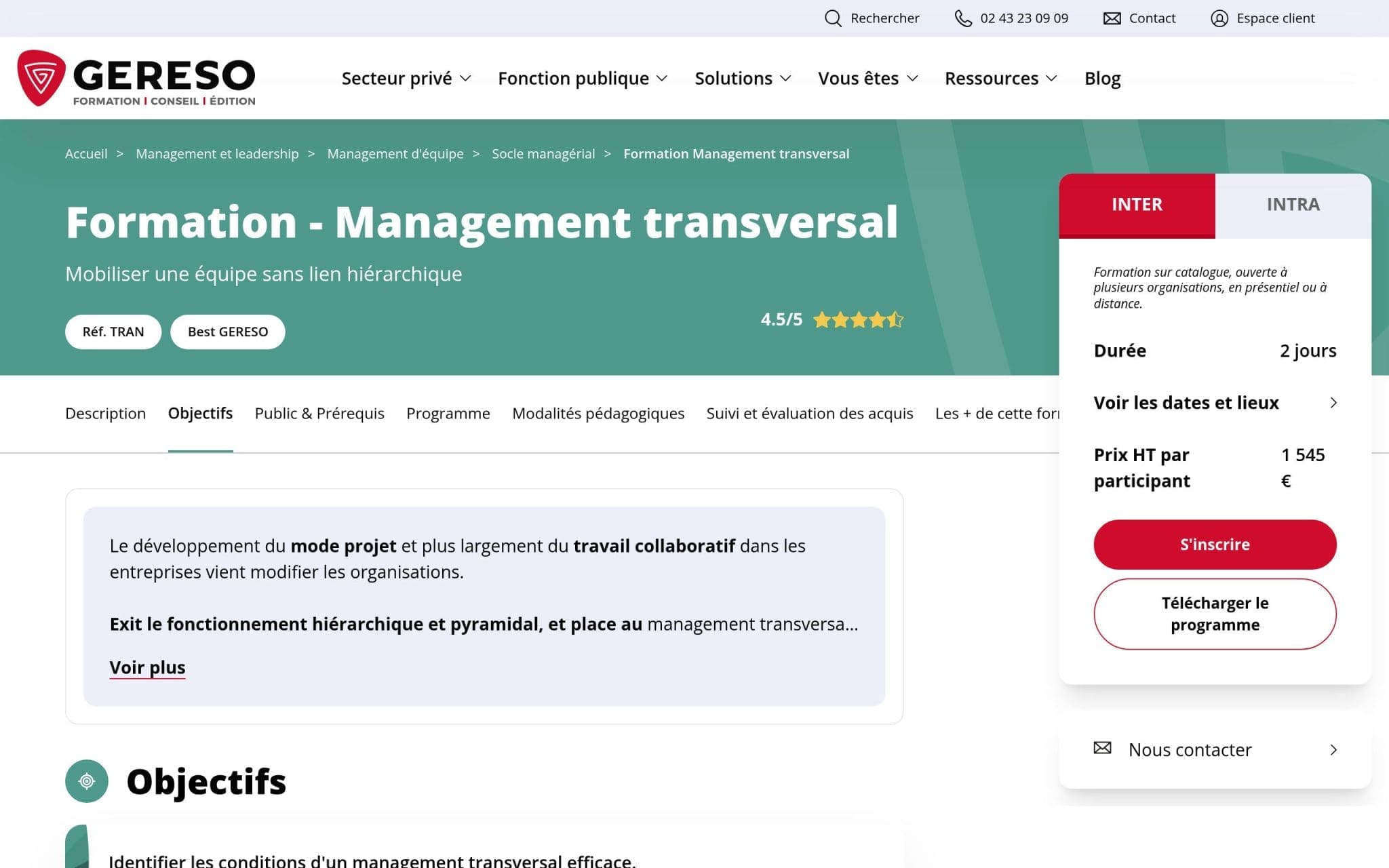Click the Rechercher text link
This screenshot has width=1389, height=868.
point(884,18)
